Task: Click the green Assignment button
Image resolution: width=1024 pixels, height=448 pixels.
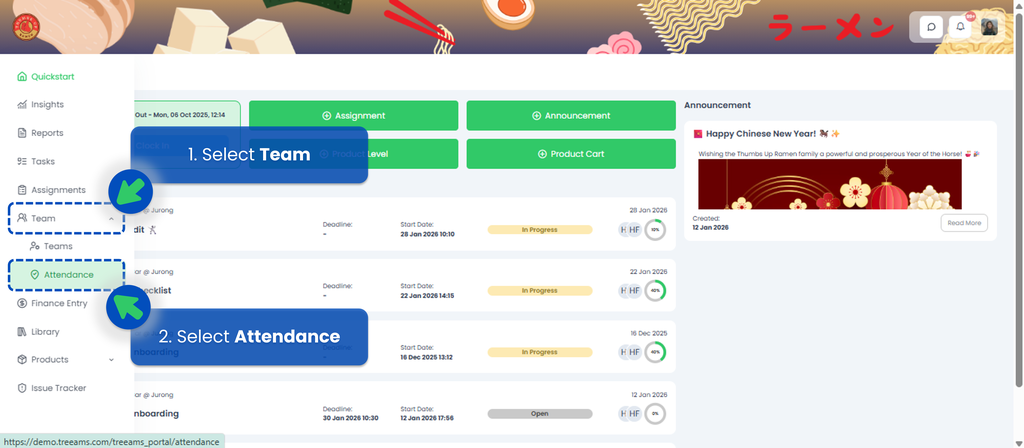Action: tap(353, 115)
